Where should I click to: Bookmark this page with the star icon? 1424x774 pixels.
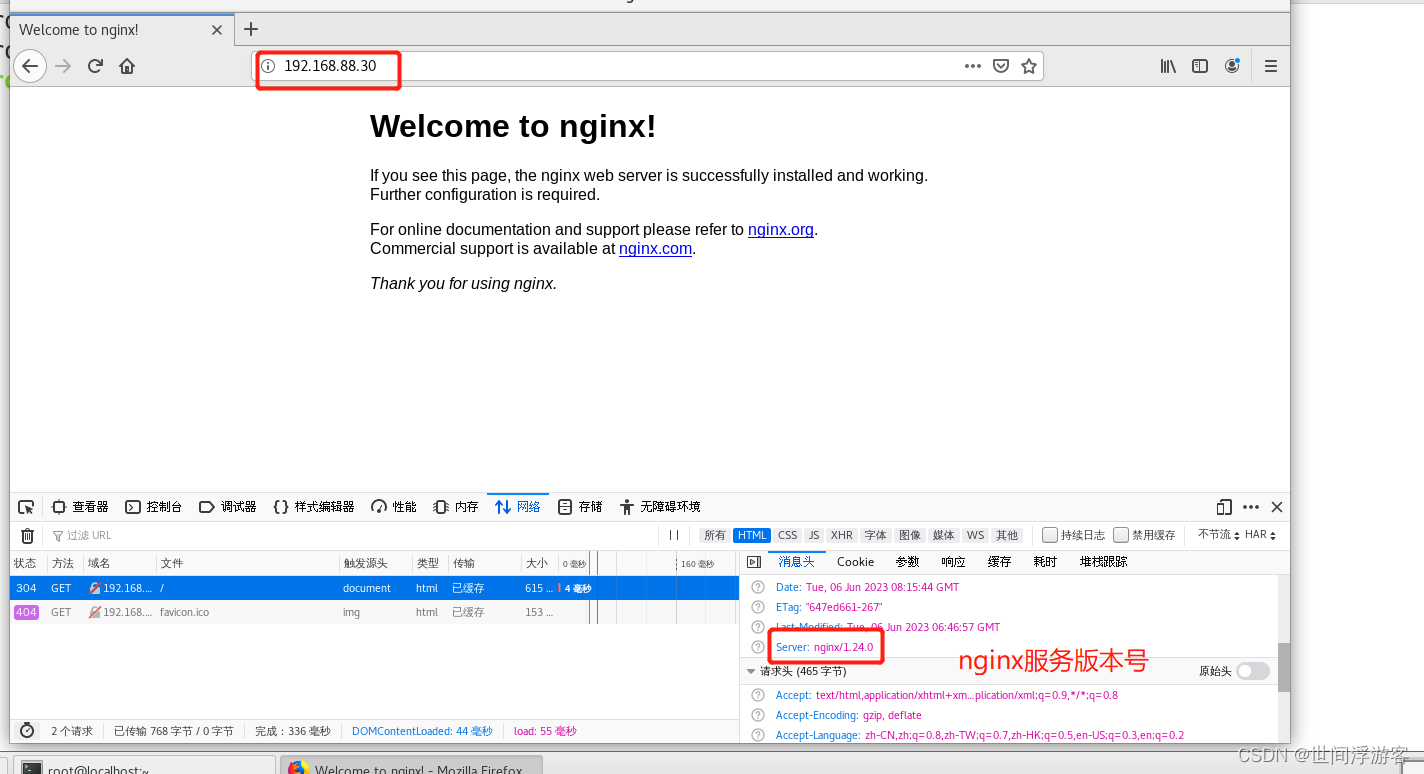point(1029,66)
